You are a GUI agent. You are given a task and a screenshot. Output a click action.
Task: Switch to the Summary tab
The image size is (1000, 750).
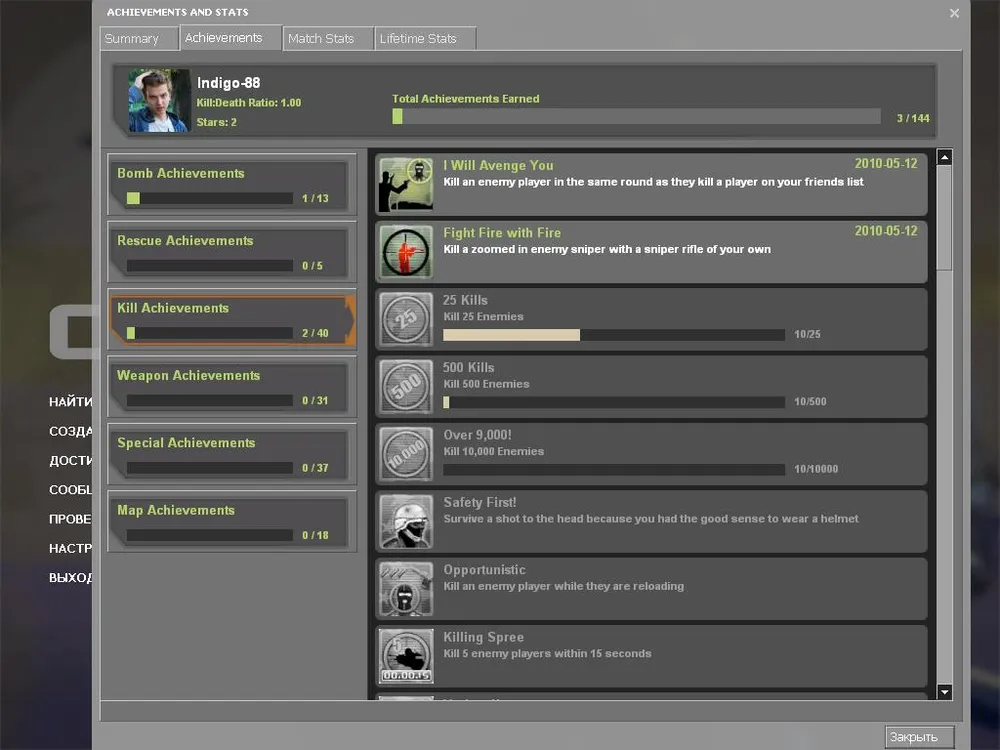(138, 38)
